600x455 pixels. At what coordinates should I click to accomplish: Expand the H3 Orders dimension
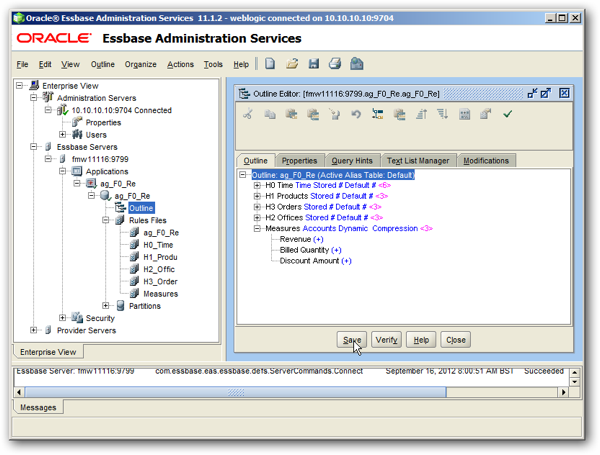pyautogui.click(x=257, y=207)
